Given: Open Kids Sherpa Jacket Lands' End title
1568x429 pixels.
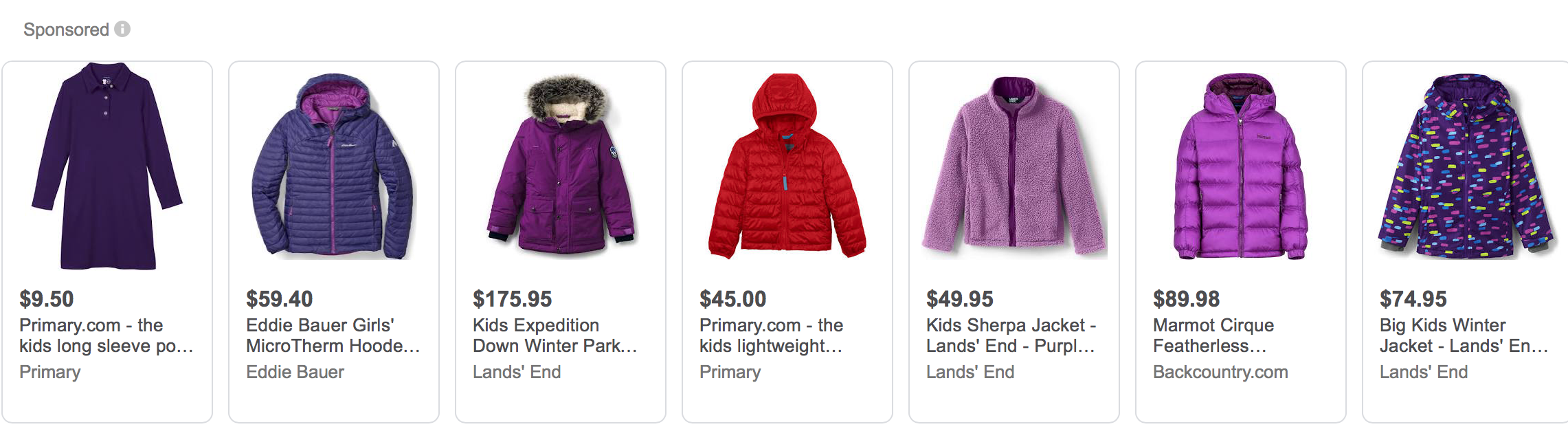Looking at the screenshot, I should pos(1011,335).
